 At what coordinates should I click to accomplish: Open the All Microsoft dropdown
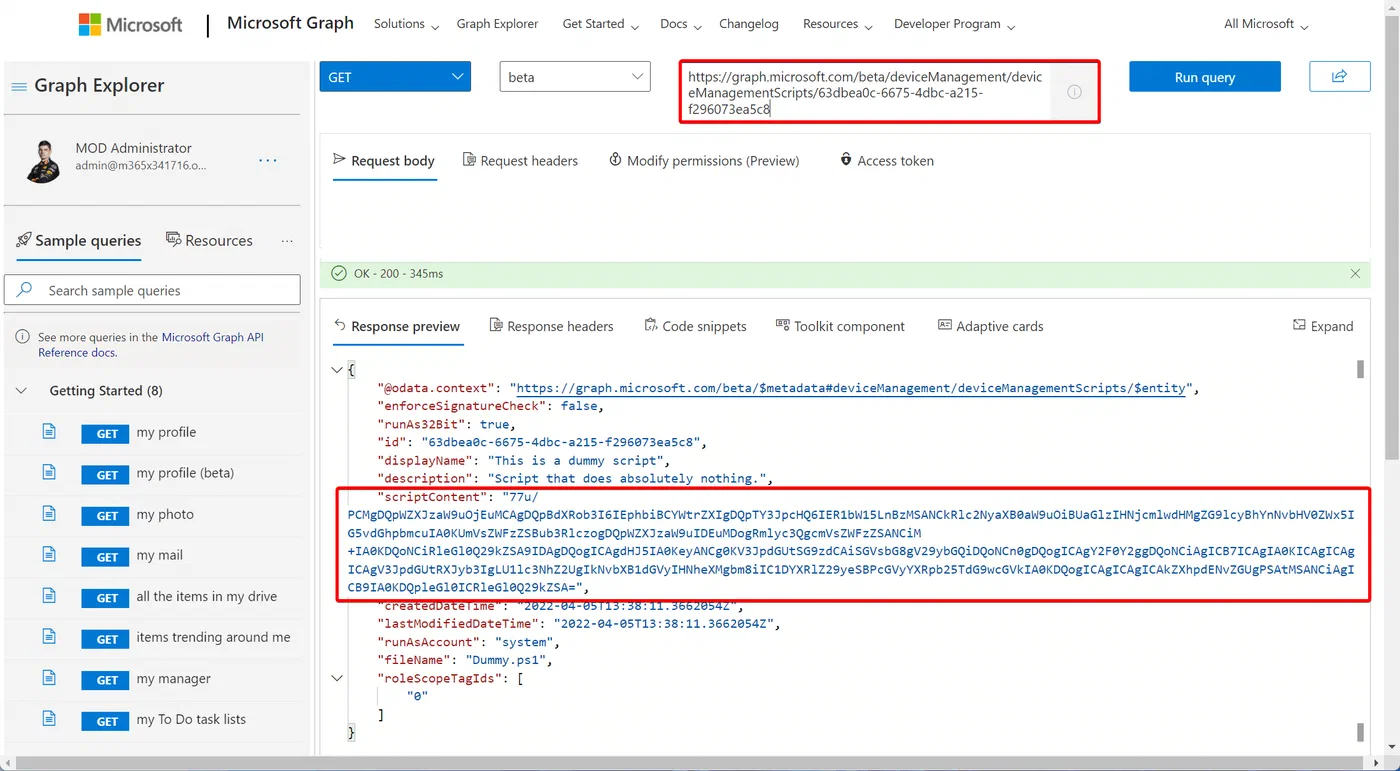coord(1266,24)
